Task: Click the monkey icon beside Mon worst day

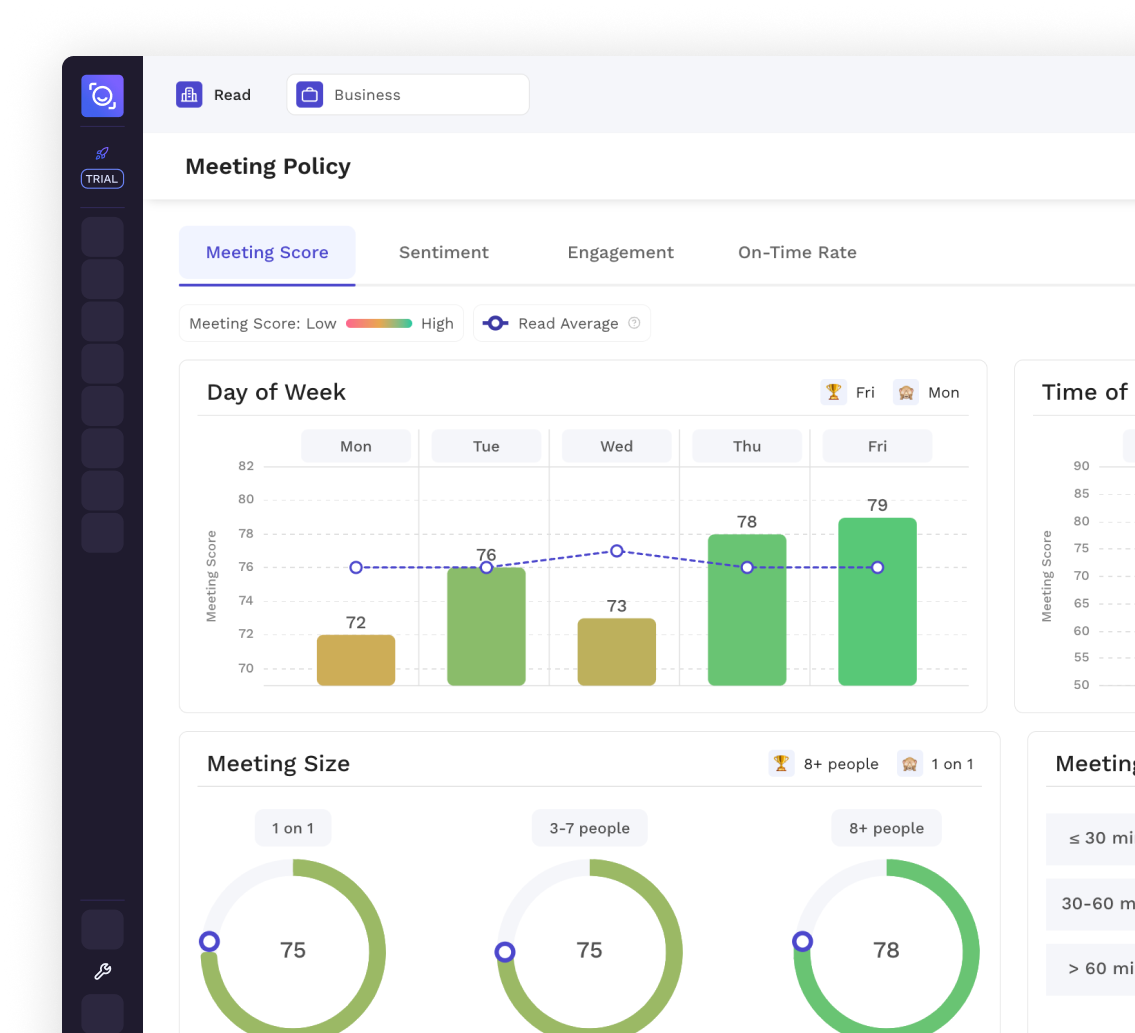Action: pyautogui.click(x=906, y=392)
